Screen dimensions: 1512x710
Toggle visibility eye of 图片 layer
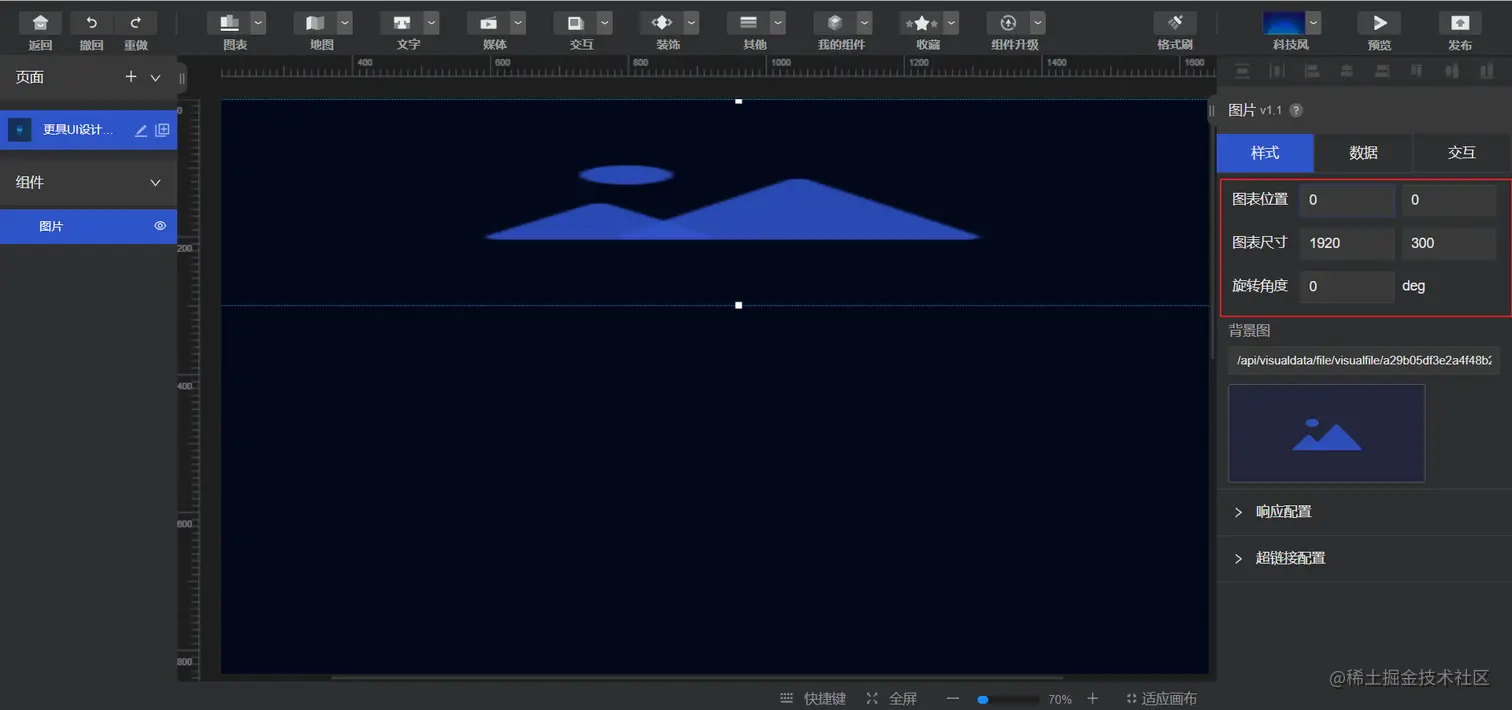pos(160,226)
